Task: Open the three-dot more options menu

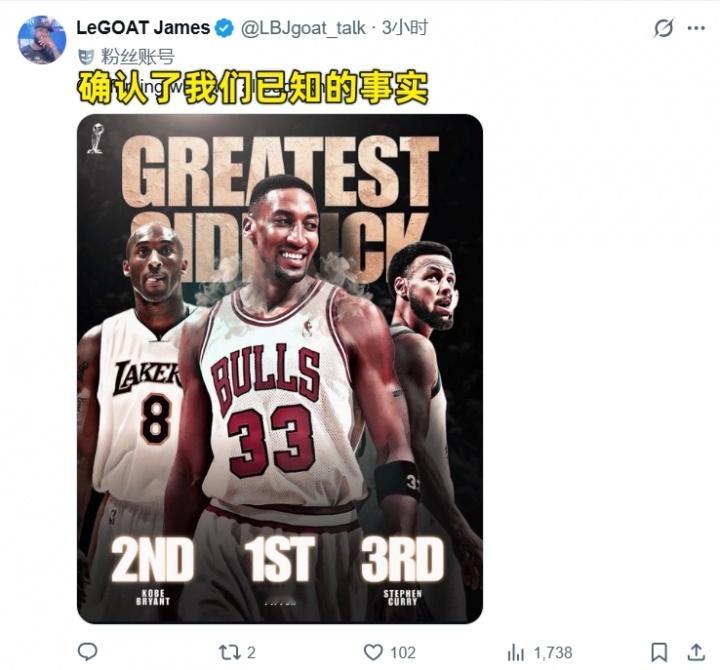Action: click(696, 28)
